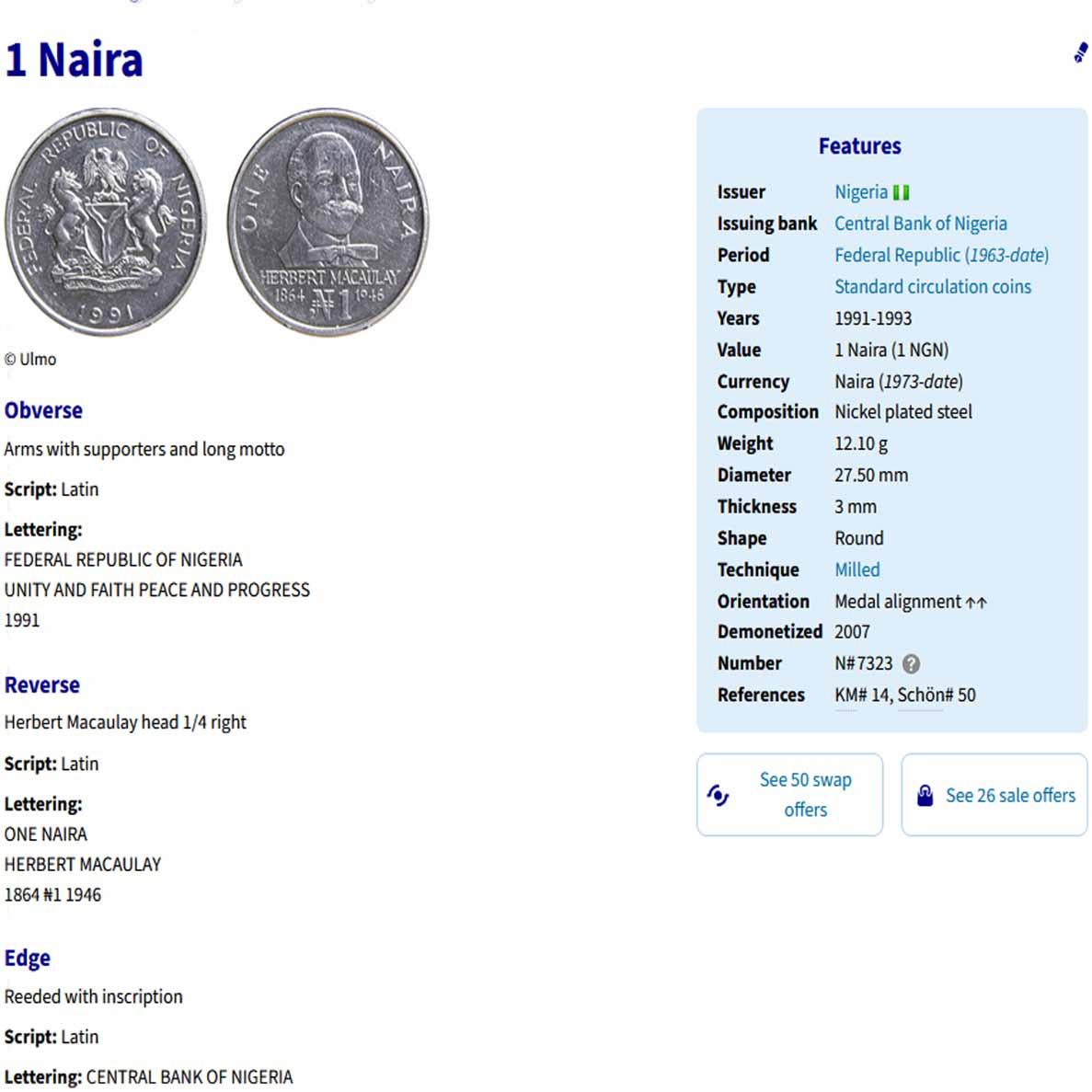Click the KM# 14 reference
1092x1092 pixels.
(862, 695)
